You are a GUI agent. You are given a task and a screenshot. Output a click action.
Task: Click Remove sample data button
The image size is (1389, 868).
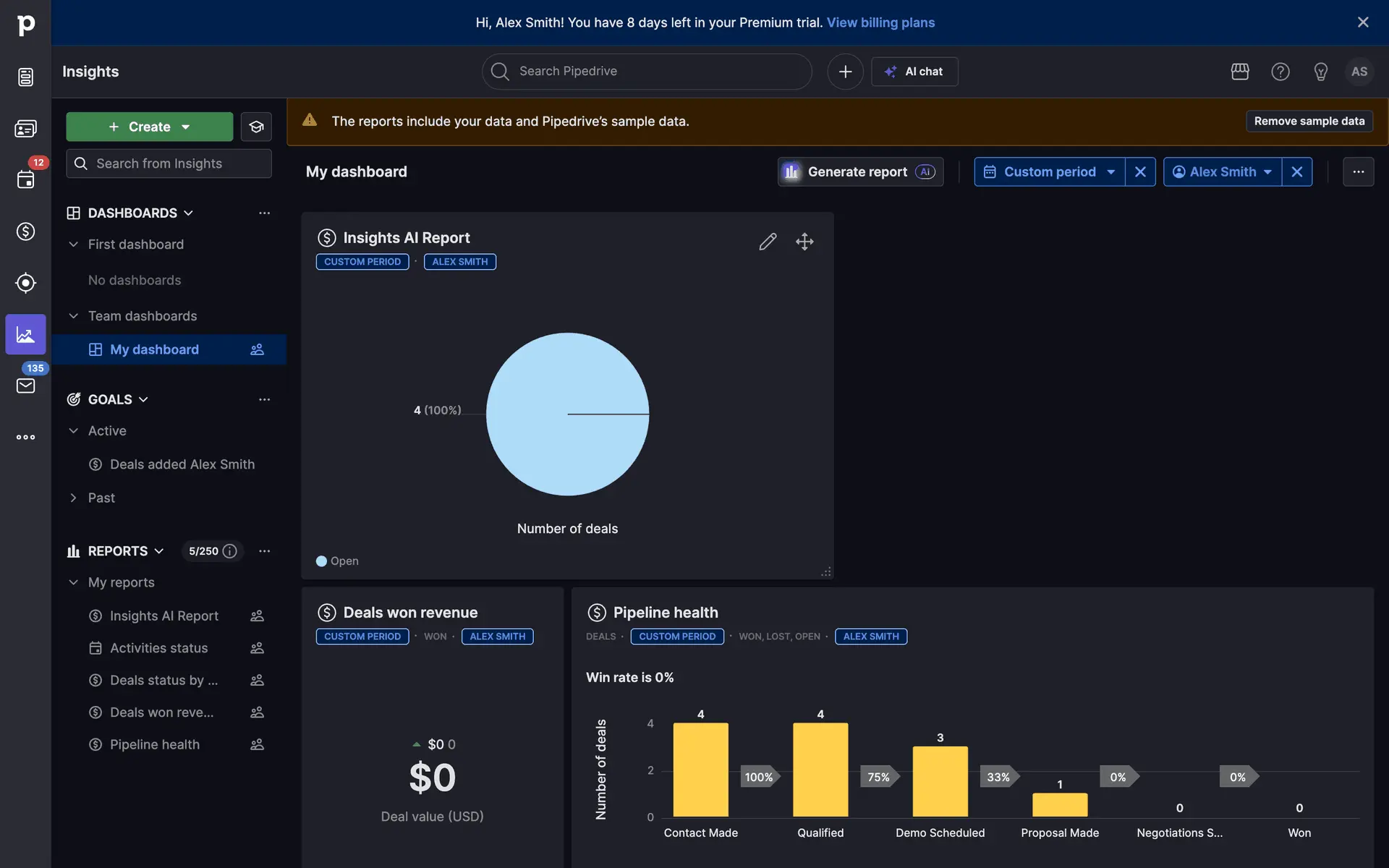[x=1309, y=122]
